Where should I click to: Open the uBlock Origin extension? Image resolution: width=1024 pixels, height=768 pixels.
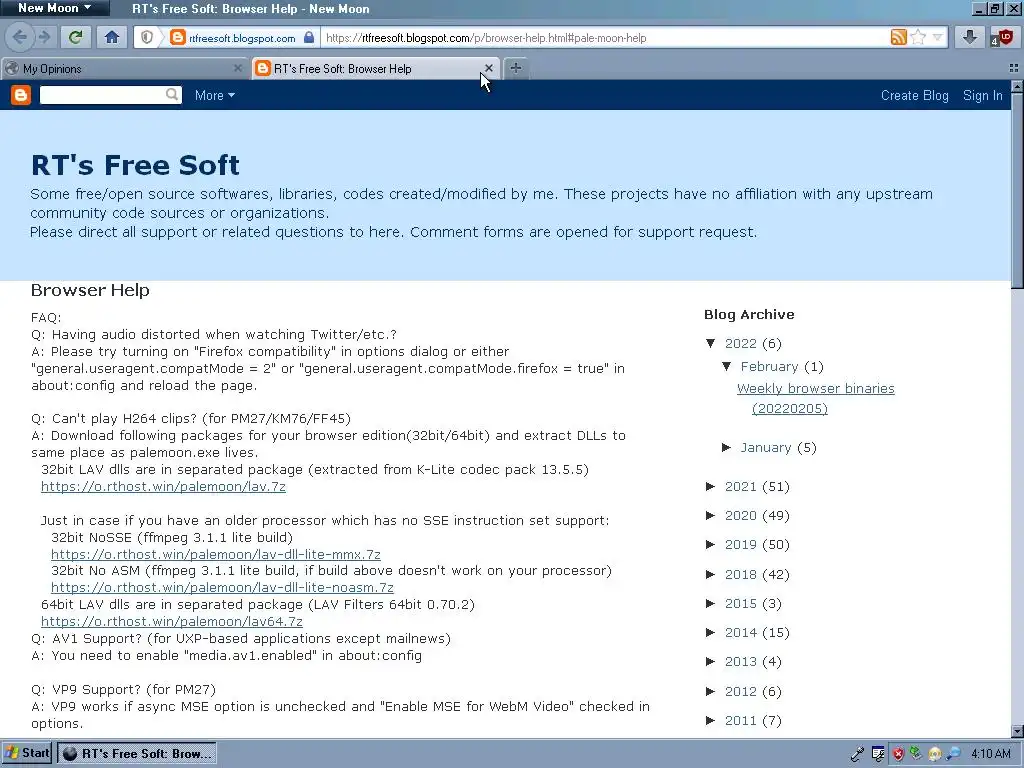[x=1003, y=37]
